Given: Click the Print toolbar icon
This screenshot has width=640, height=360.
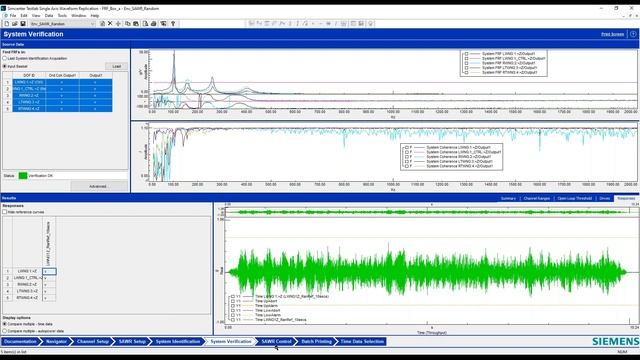Looking at the screenshot, I should point(154,24).
